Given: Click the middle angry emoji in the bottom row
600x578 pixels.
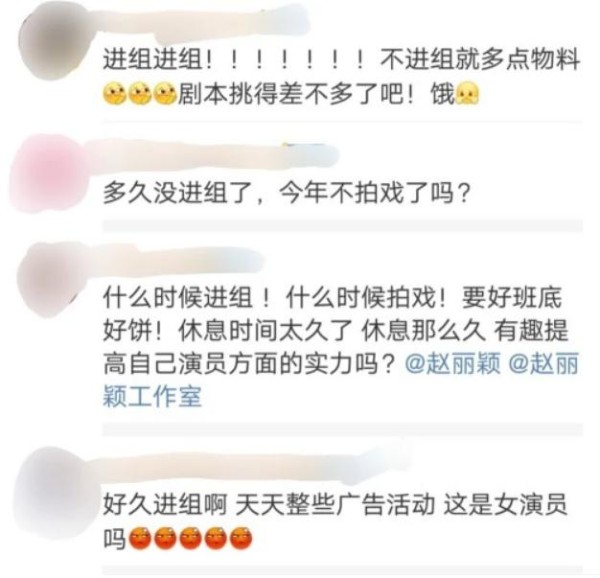Looking at the screenshot, I should tap(191, 538).
